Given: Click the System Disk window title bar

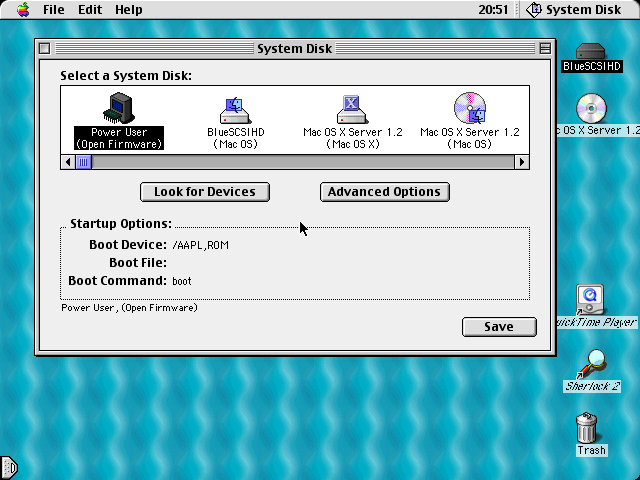Looking at the screenshot, I should pyautogui.click(x=294, y=49).
